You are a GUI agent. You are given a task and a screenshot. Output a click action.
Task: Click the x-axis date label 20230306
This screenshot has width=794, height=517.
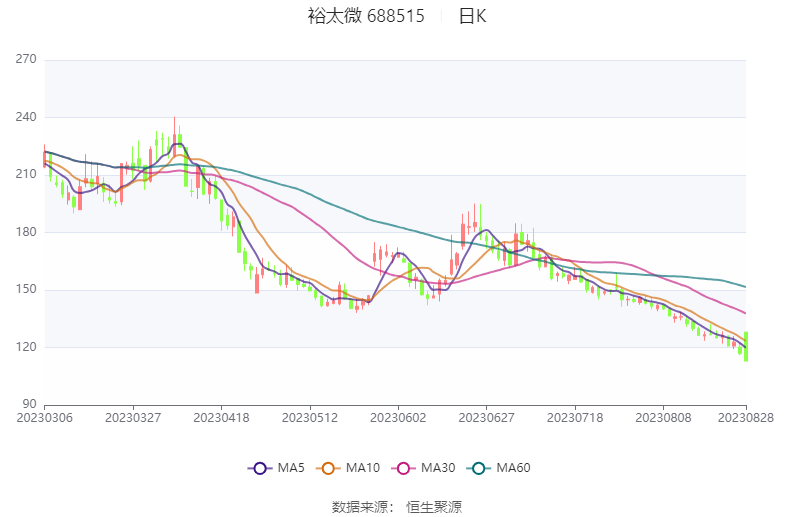45,418
